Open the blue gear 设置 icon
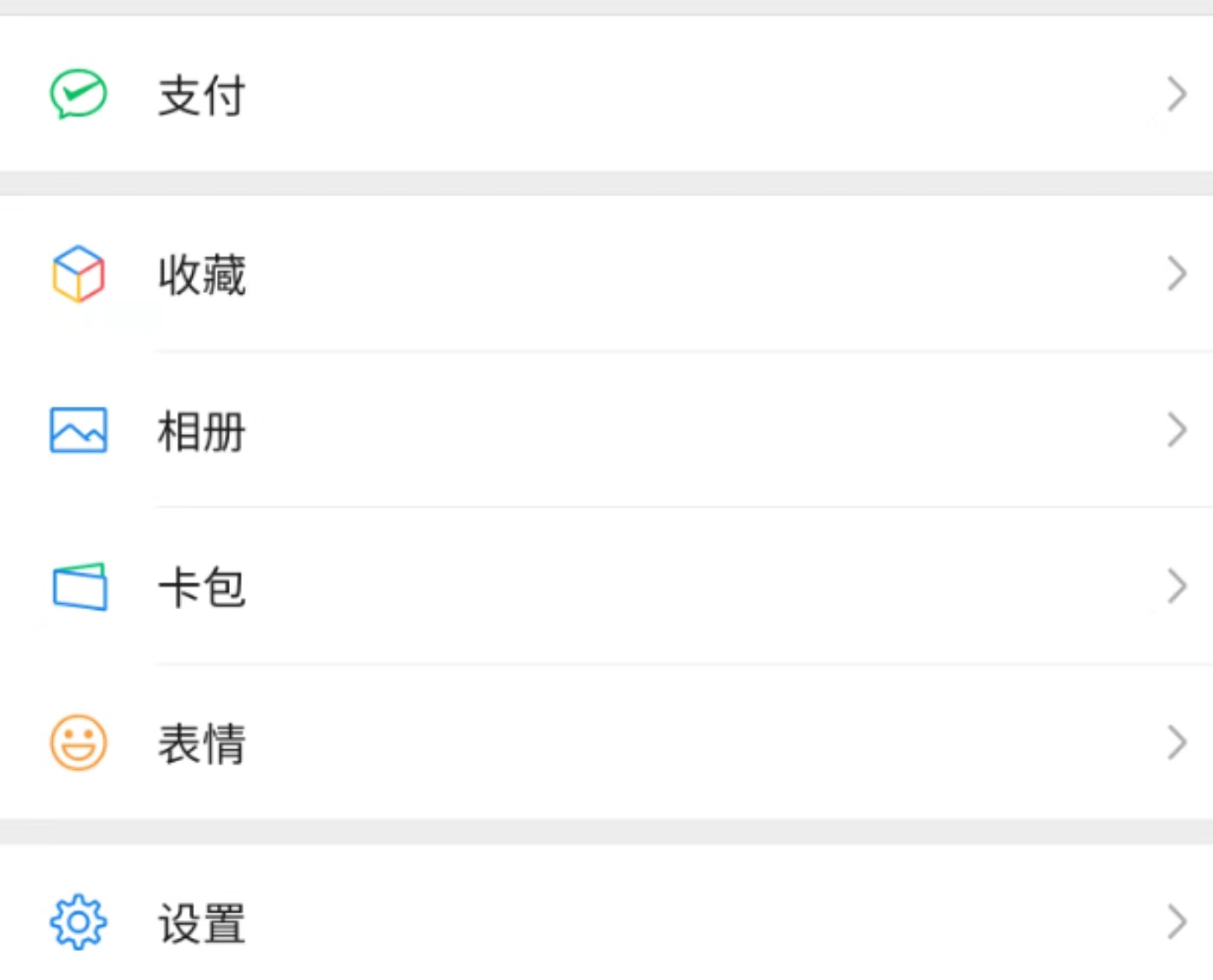Image resolution: width=1213 pixels, height=980 pixels. (78, 922)
